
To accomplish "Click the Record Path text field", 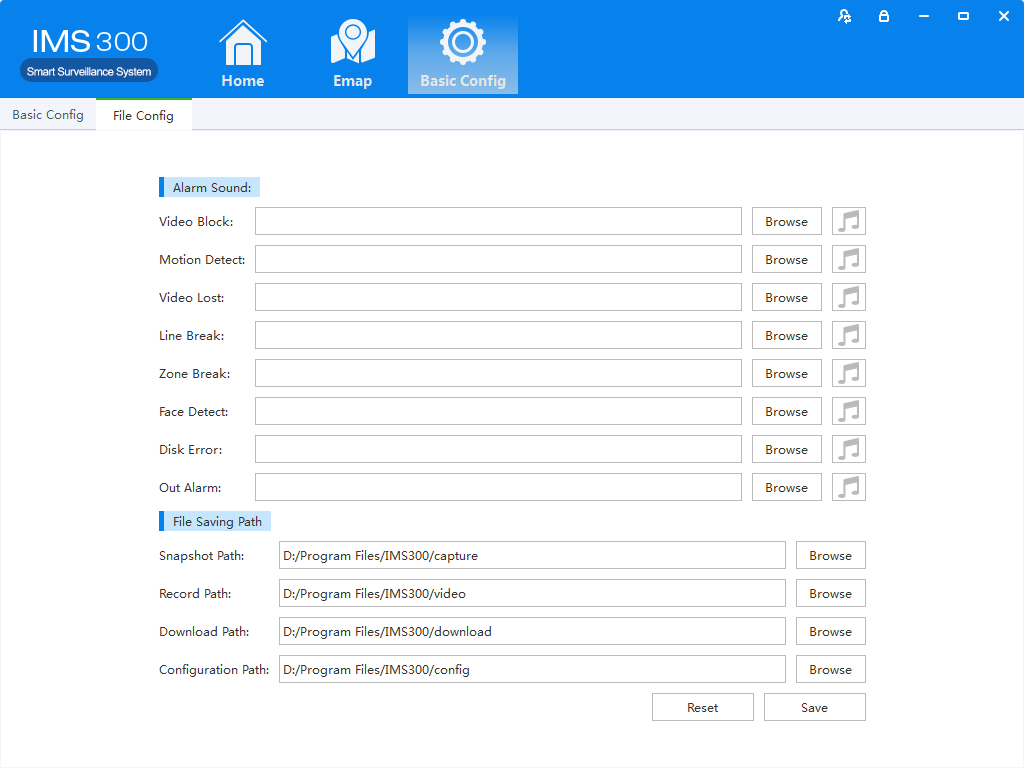I will tap(532, 593).
